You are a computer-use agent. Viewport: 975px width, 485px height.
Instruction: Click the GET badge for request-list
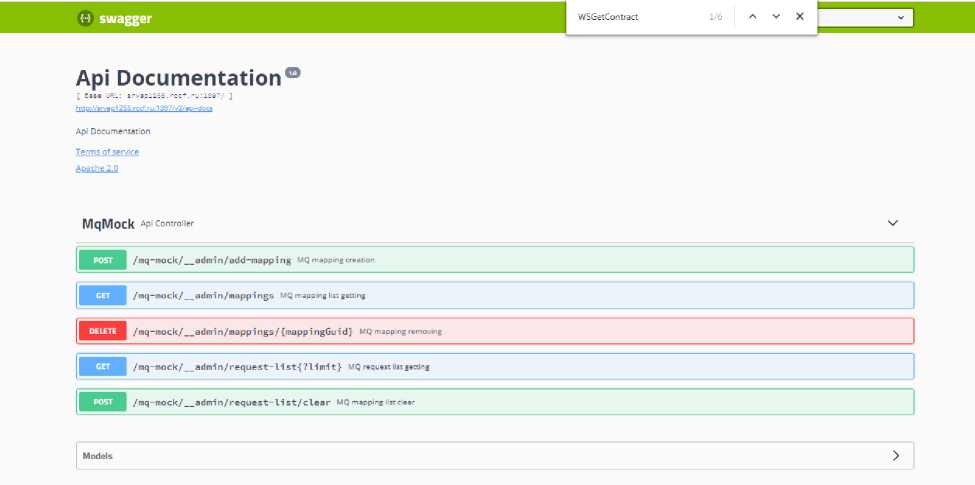[x=103, y=366]
